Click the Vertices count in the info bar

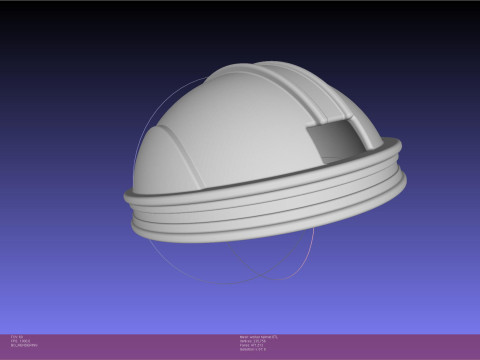[253, 341]
